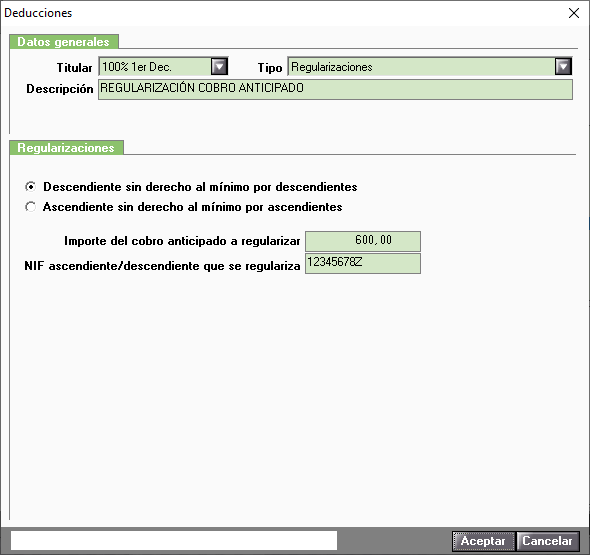
Task: Click the 'Importe del cobro anticipado a regularizar' label
Action: click(x=182, y=241)
